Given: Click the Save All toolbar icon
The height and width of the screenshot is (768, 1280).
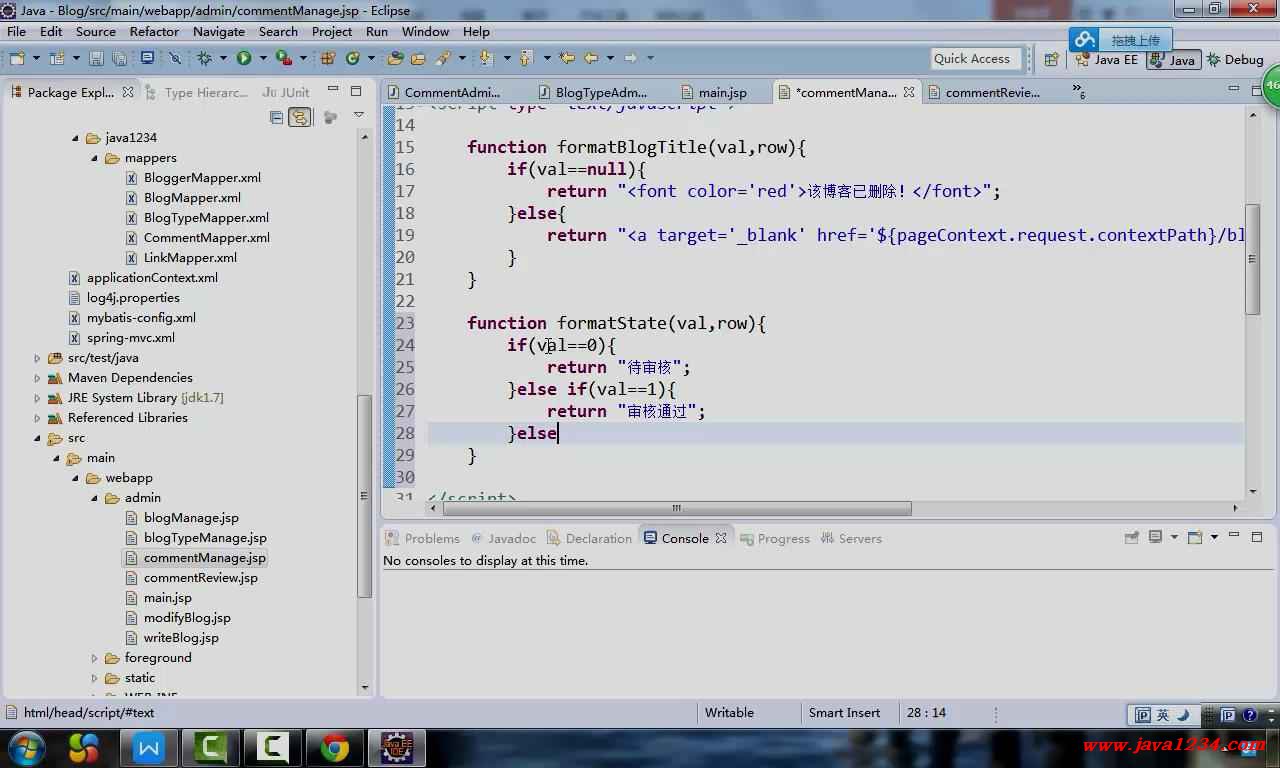Looking at the screenshot, I should pos(120,58).
